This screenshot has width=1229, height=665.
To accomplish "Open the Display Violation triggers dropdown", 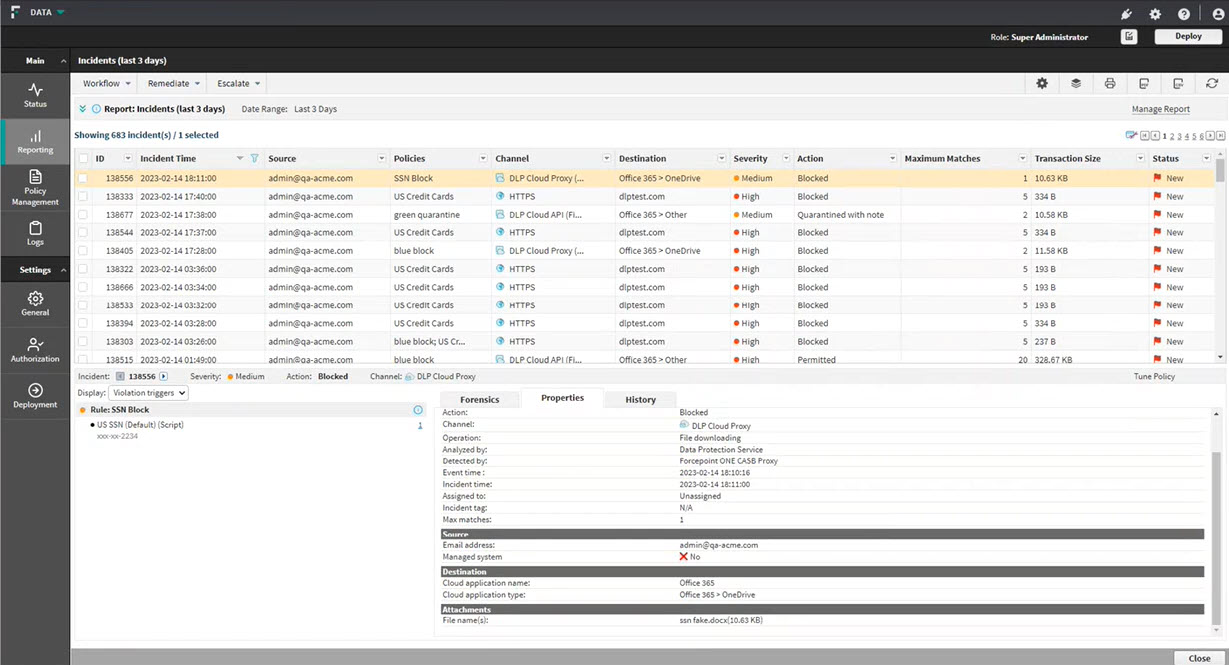I will (148, 393).
